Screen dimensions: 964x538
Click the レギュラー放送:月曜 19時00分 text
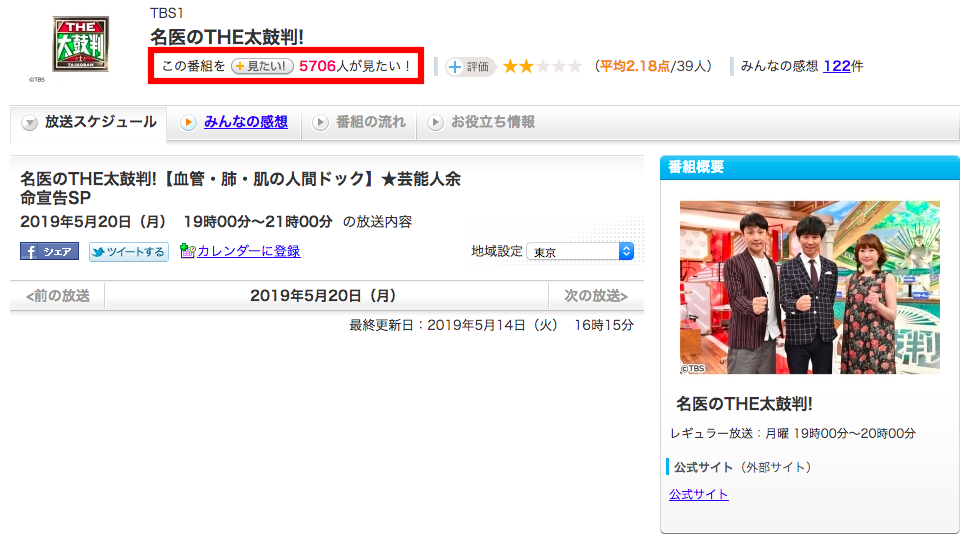(x=792, y=433)
